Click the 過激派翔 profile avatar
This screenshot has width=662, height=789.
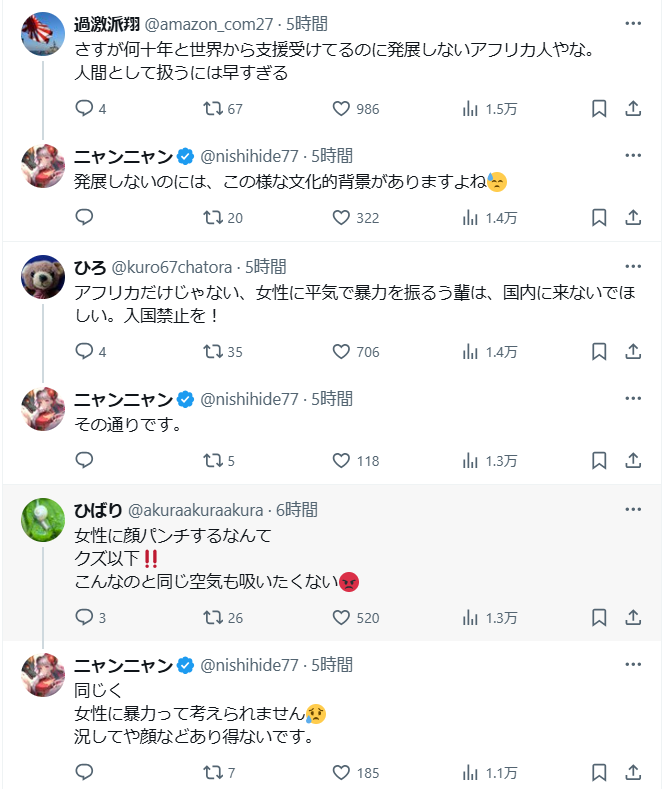(43, 34)
